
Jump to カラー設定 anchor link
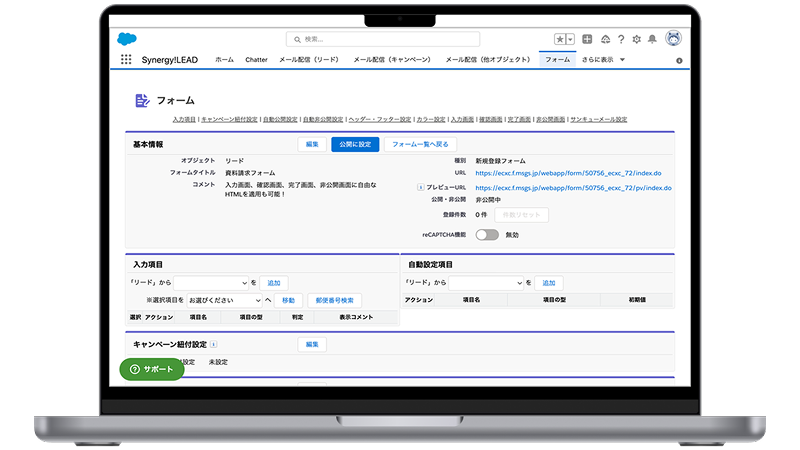tap(431, 119)
